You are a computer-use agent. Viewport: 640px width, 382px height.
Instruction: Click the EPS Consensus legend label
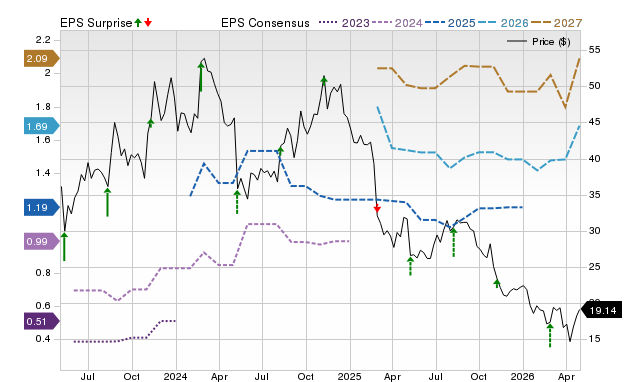click(x=265, y=23)
